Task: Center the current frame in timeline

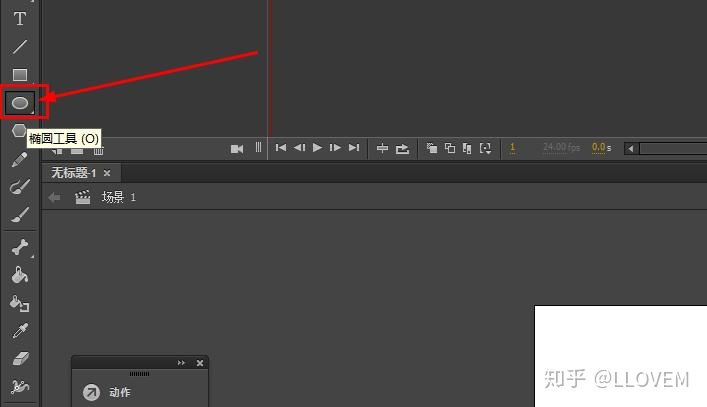Action: 382,148
